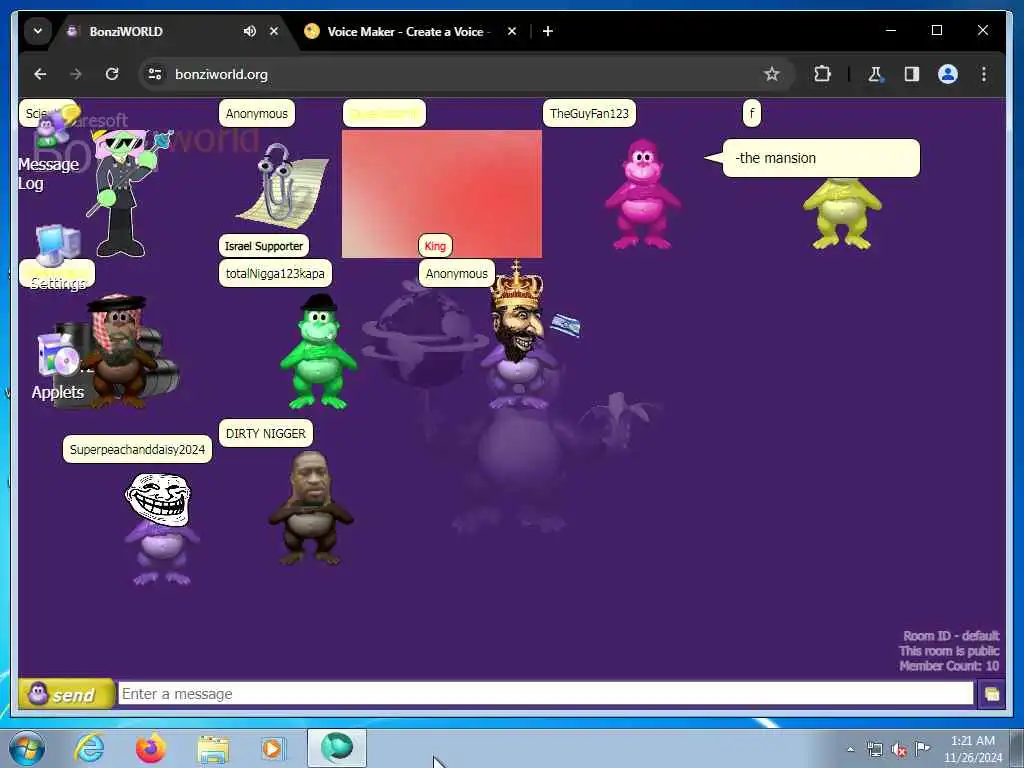Close the Voice Maker tab

coord(512,31)
